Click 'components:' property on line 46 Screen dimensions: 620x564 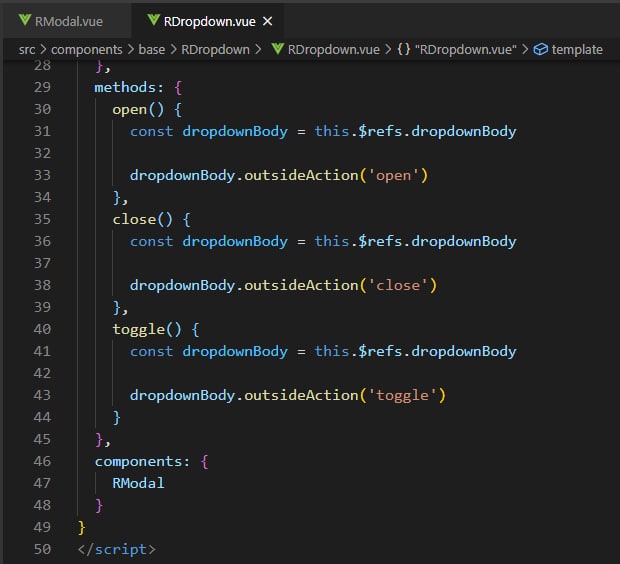142,462
